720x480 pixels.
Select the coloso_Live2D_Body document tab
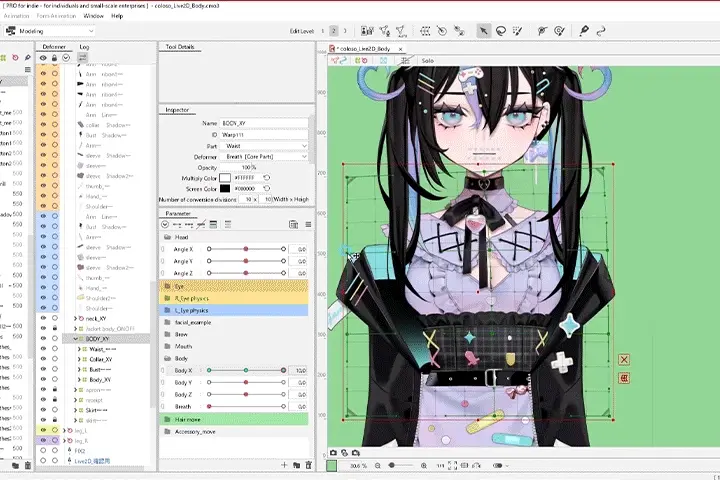click(364, 49)
